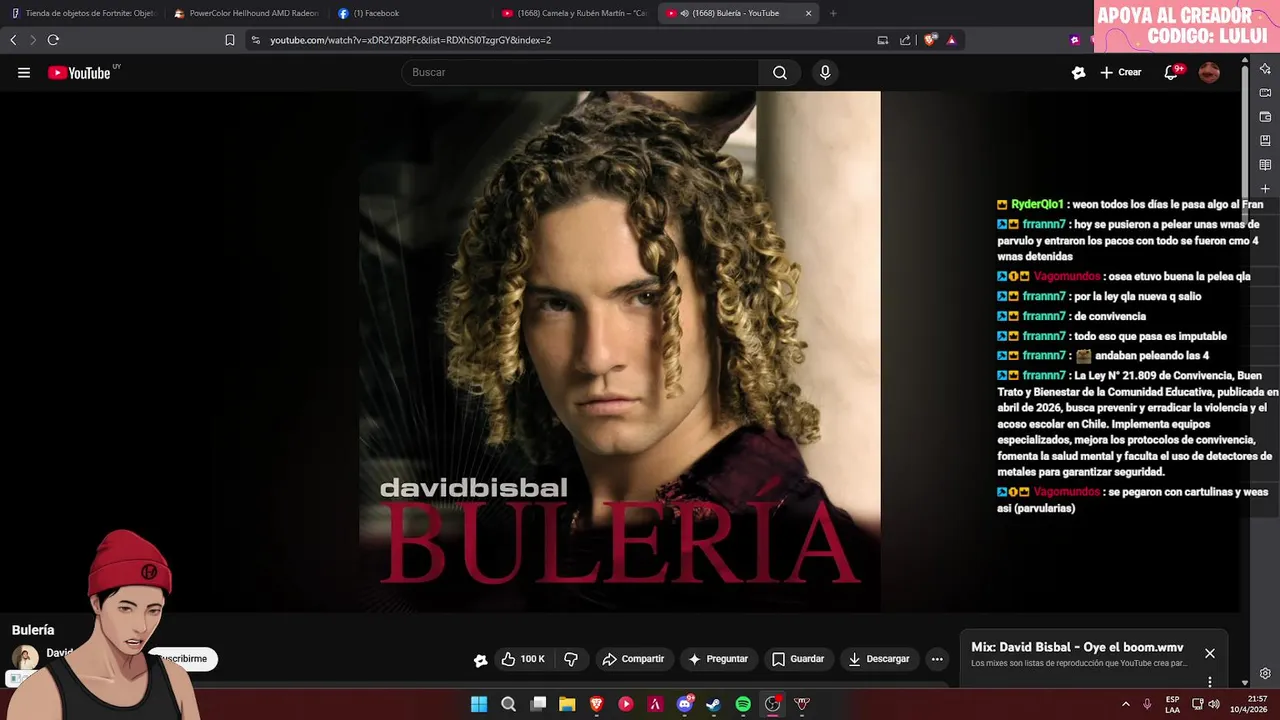Screen dimensions: 1280x720
Task: Open reading list sidebar icon
Action: [x=1265, y=164]
